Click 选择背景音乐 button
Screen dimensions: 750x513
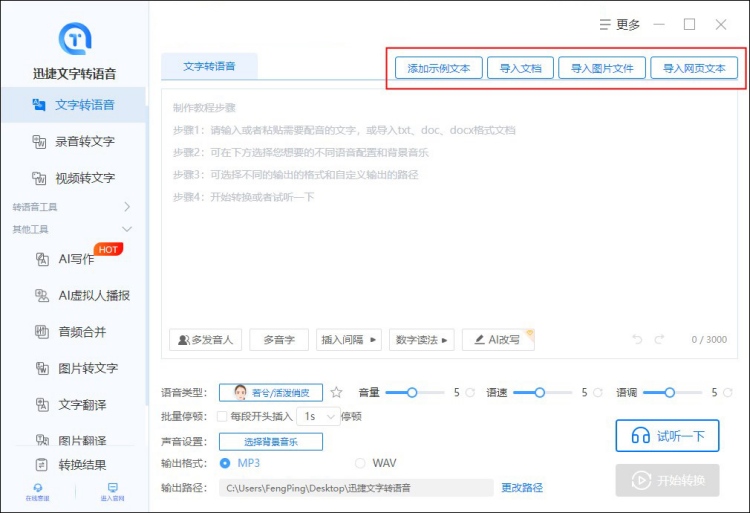tap(271, 442)
